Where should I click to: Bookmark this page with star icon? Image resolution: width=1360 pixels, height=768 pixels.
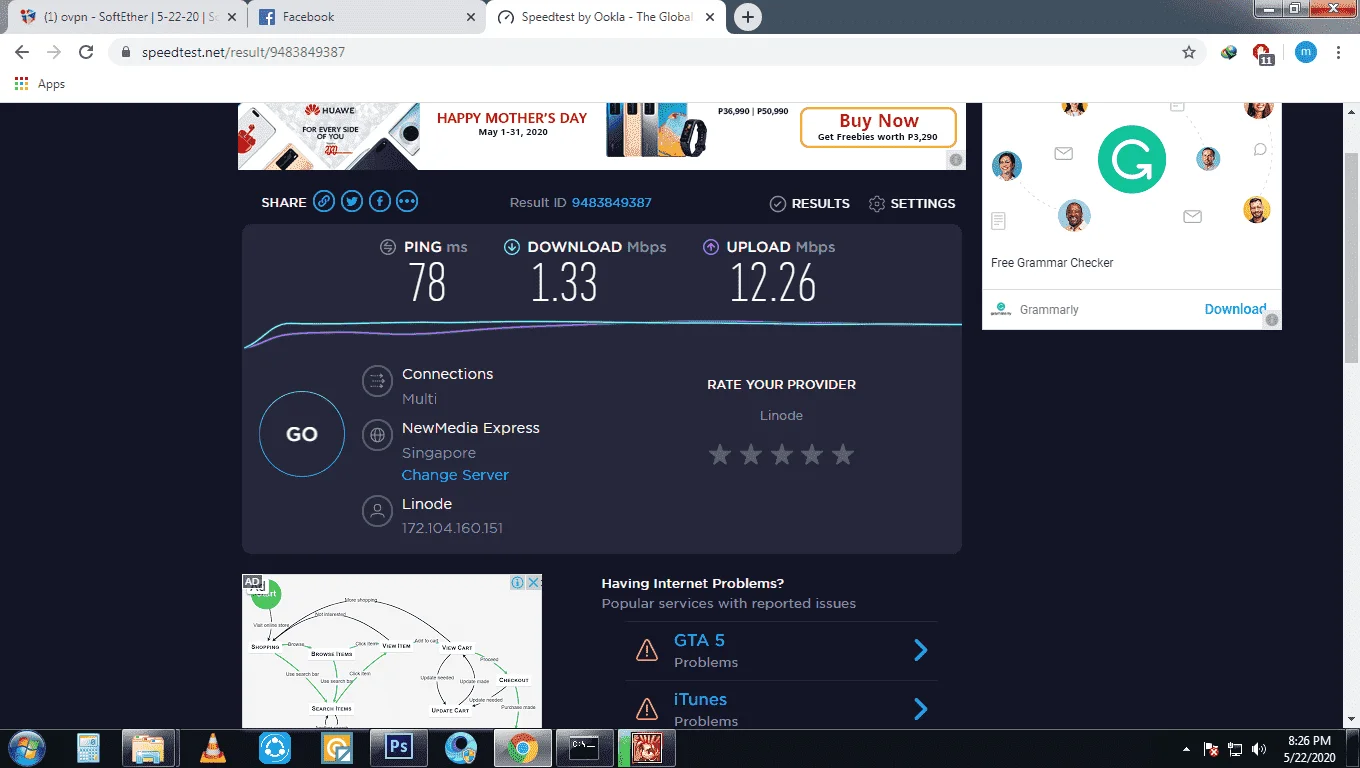point(1189,52)
